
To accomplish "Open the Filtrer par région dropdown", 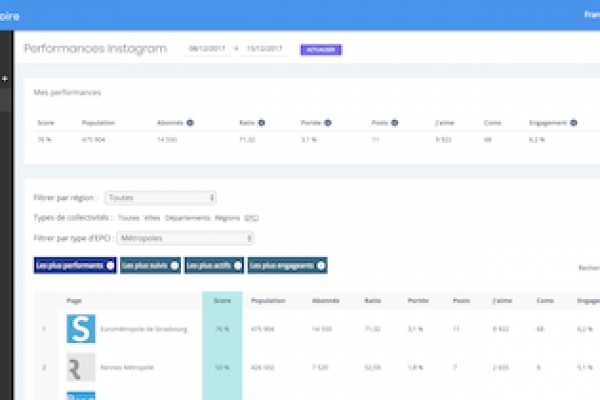I will [161, 198].
